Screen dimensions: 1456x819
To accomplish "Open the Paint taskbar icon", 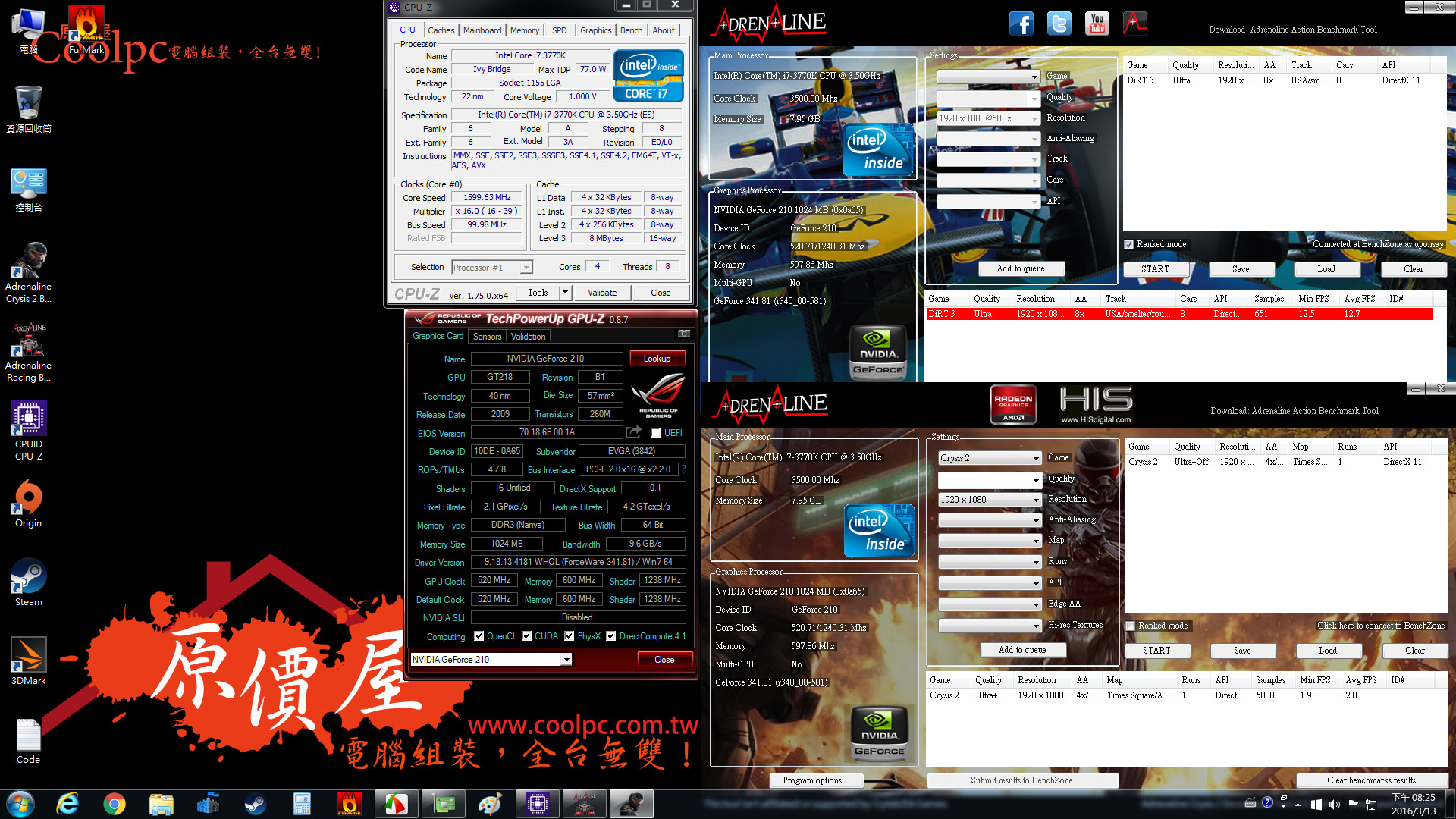I will pyautogui.click(x=490, y=804).
